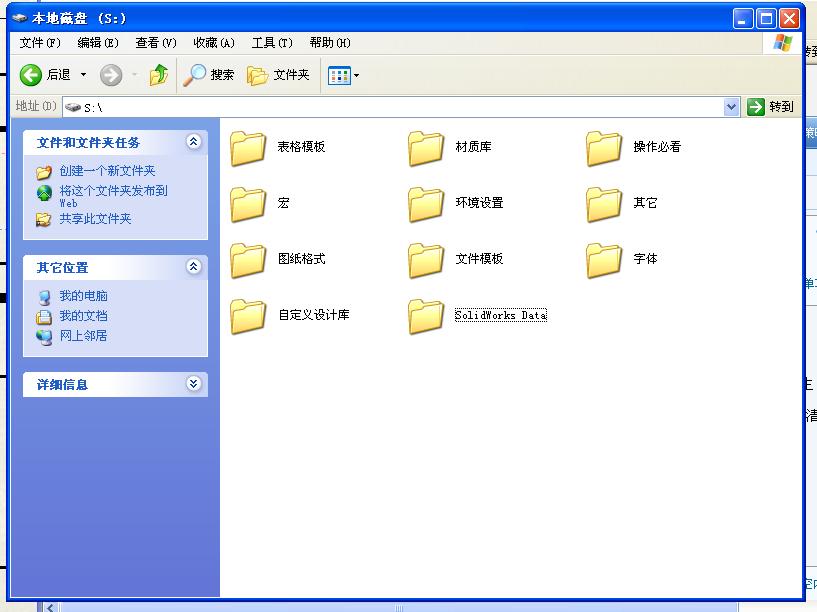Open the 编辑(E) menu

pos(98,43)
